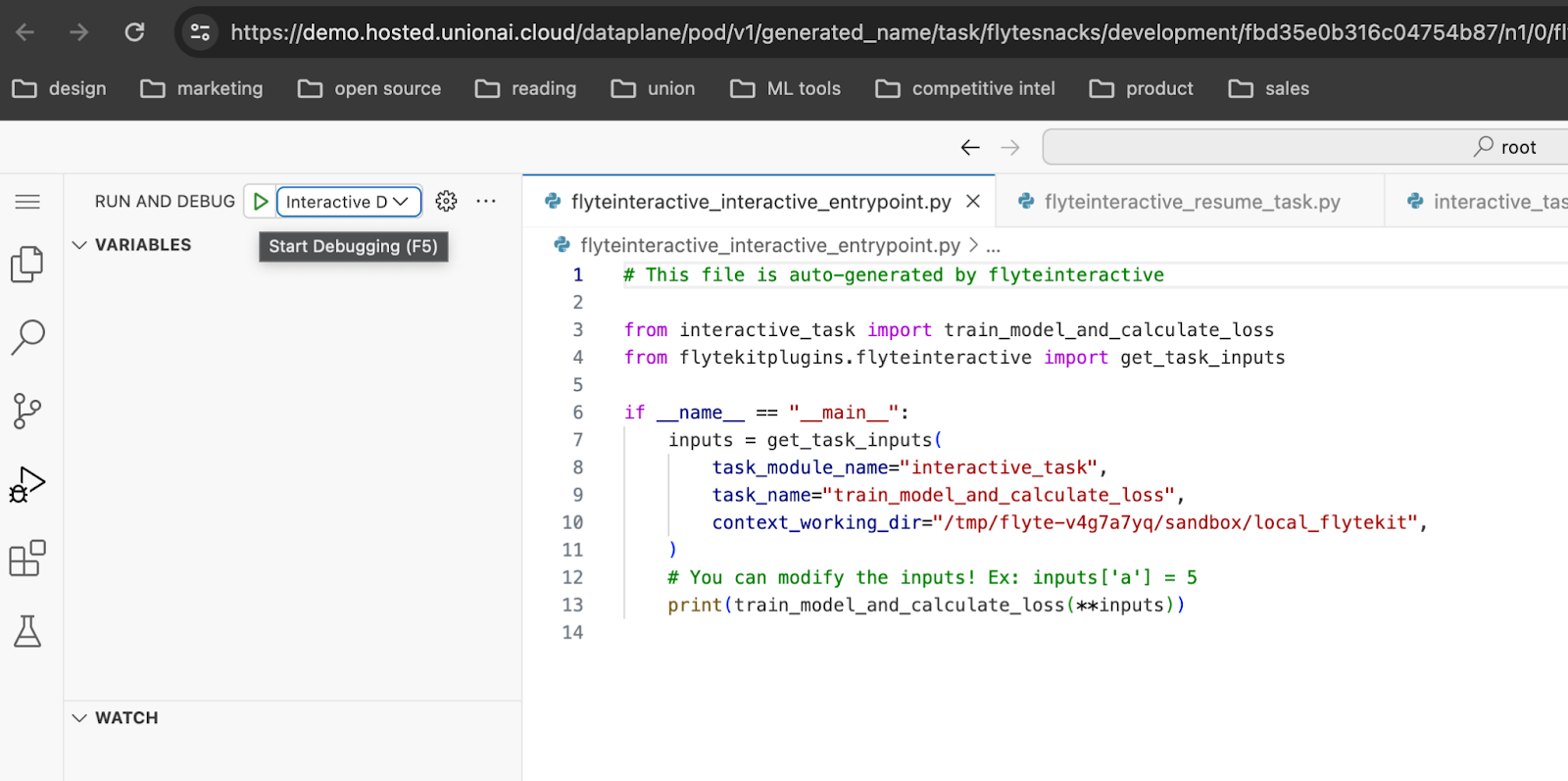
Task: Reload the browser page
Action: (x=134, y=32)
